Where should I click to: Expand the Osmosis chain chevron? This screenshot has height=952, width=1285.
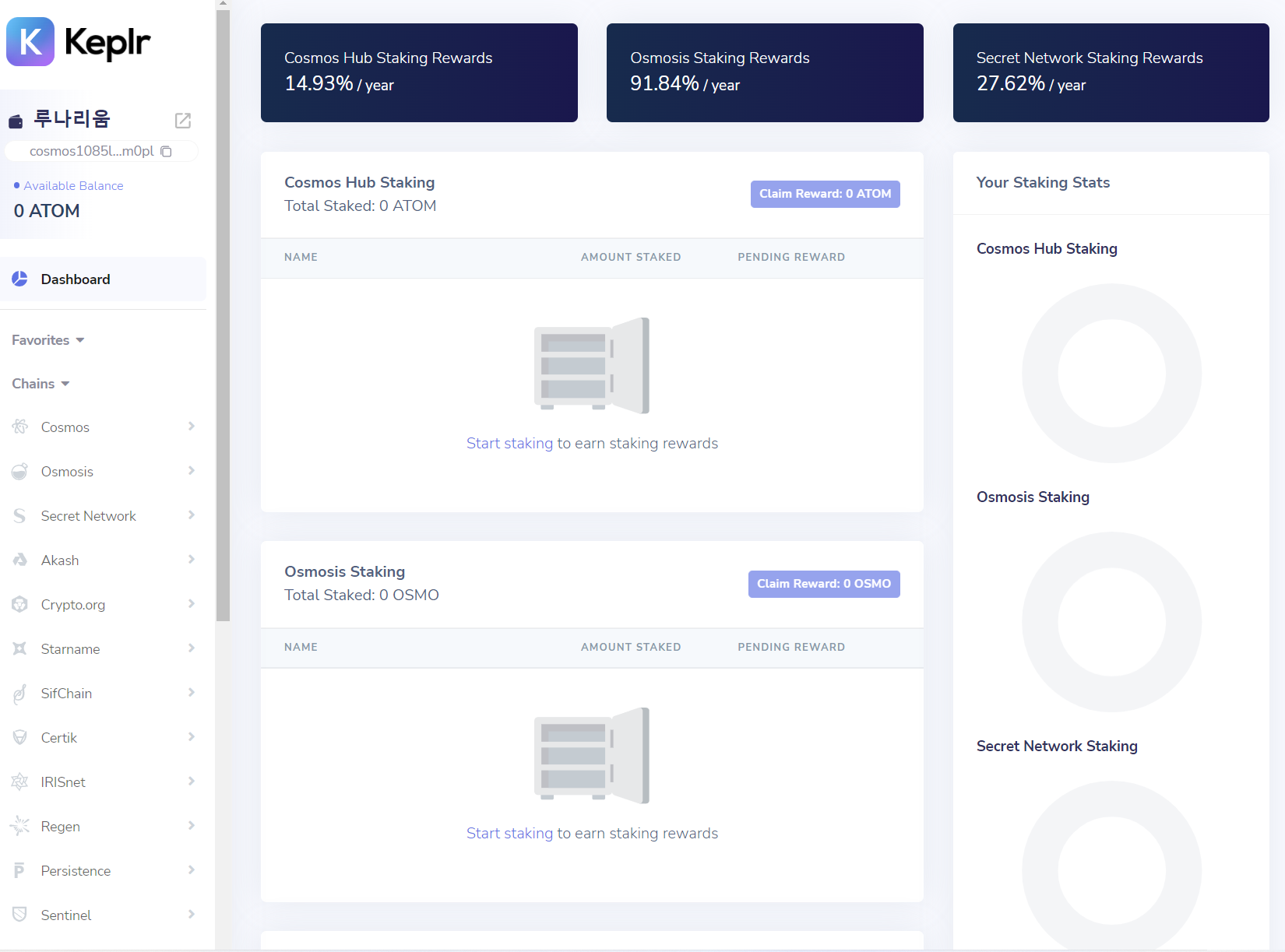click(191, 470)
